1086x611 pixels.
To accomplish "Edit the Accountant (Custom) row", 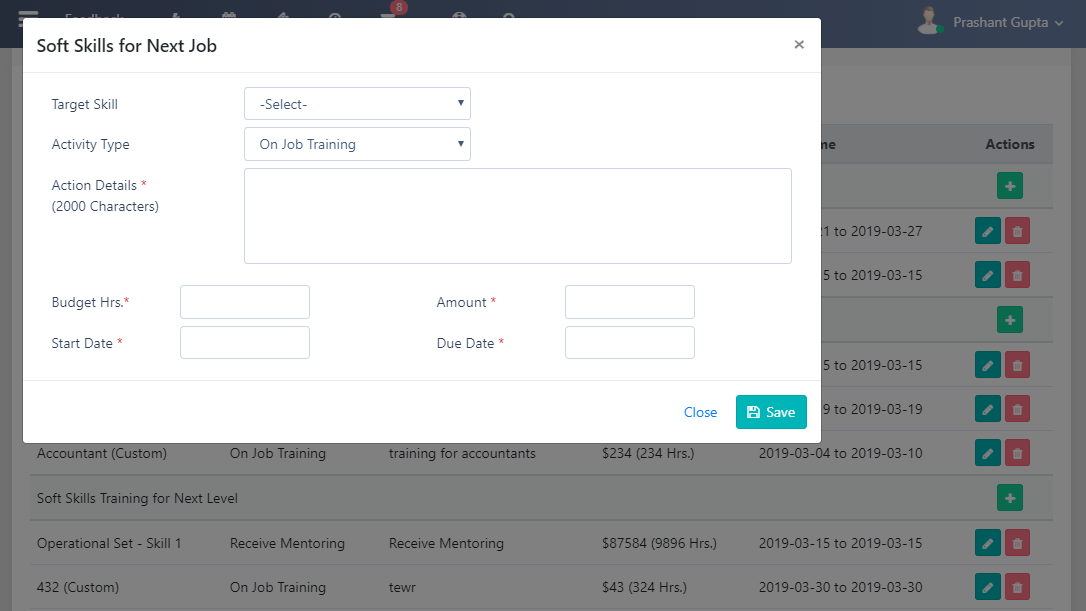I will click(x=987, y=453).
